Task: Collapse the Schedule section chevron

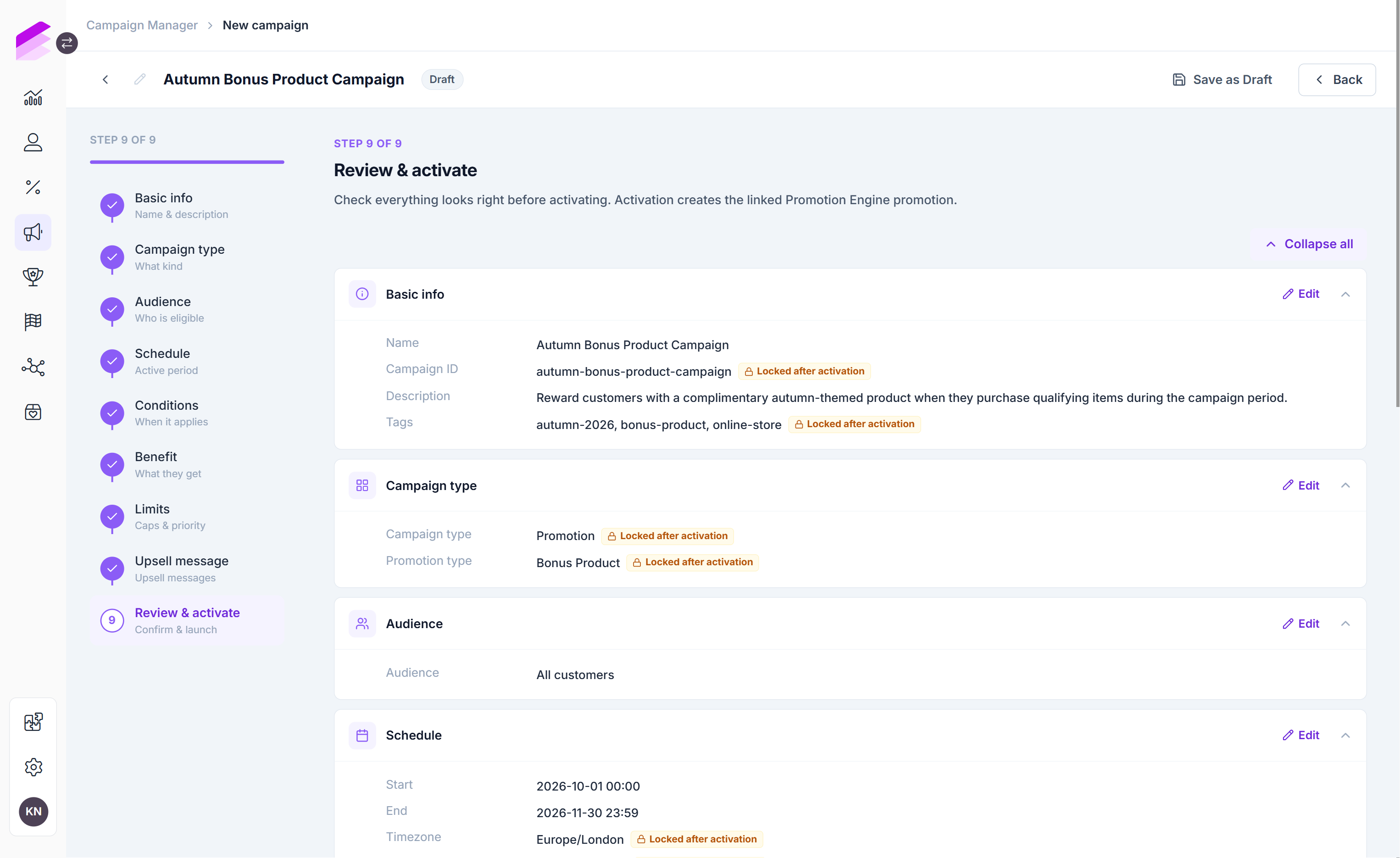Action: (x=1345, y=735)
